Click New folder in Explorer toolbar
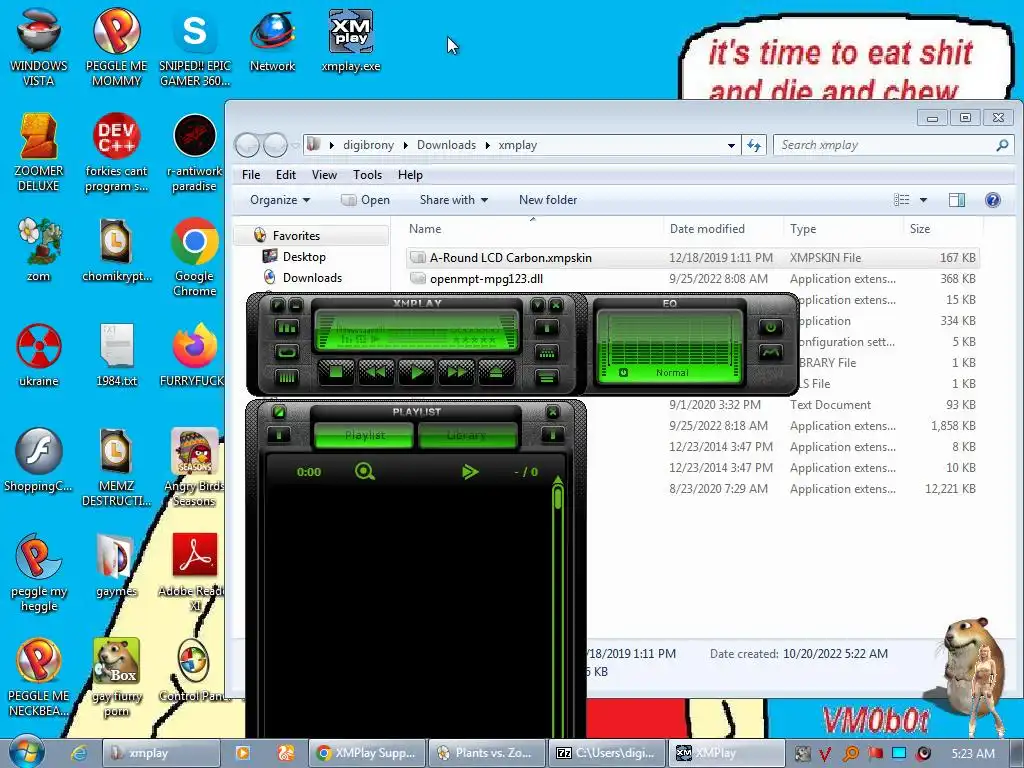This screenshot has height=768, width=1024. [x=548, y=200]
